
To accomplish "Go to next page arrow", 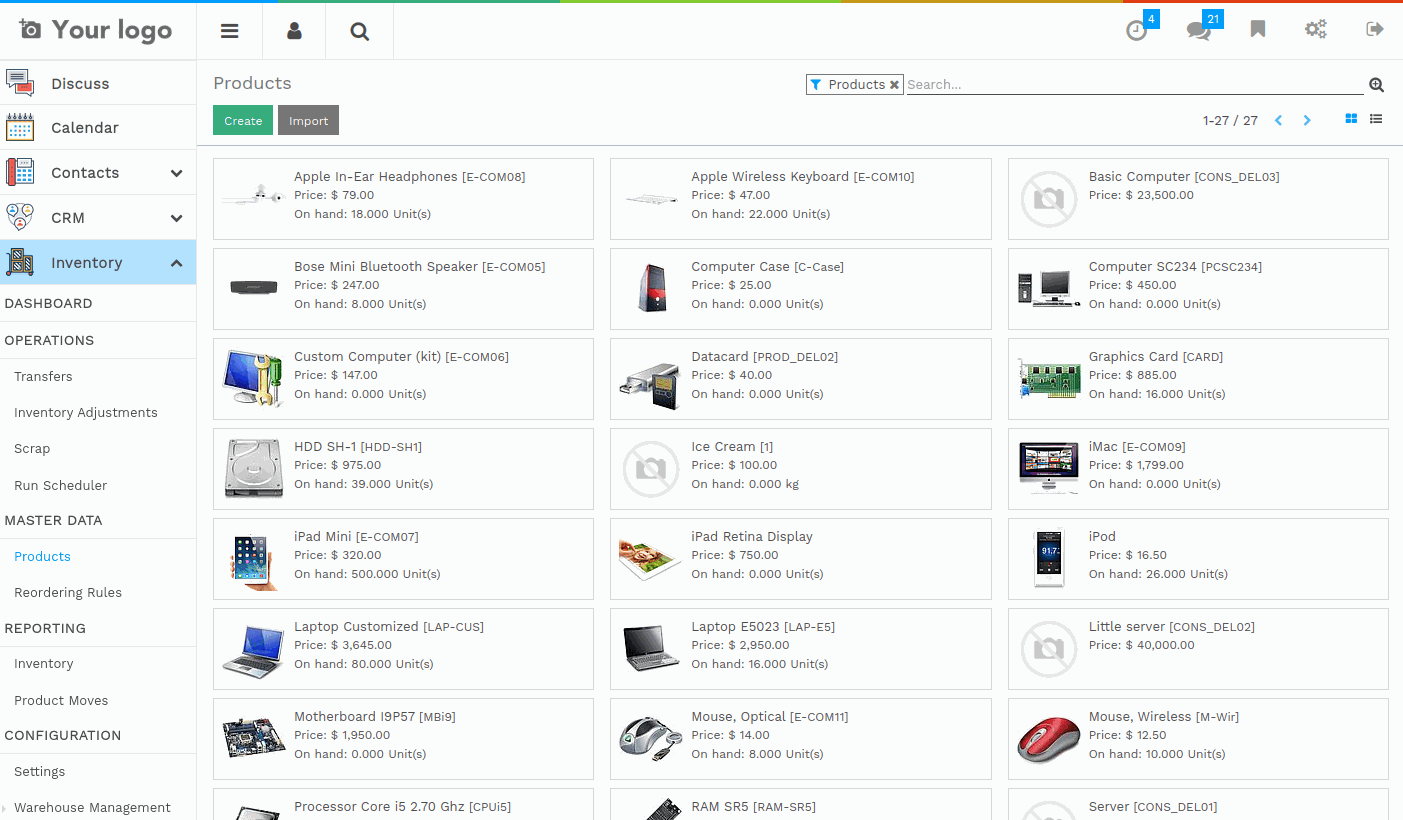I will [x=1307, y=120].
